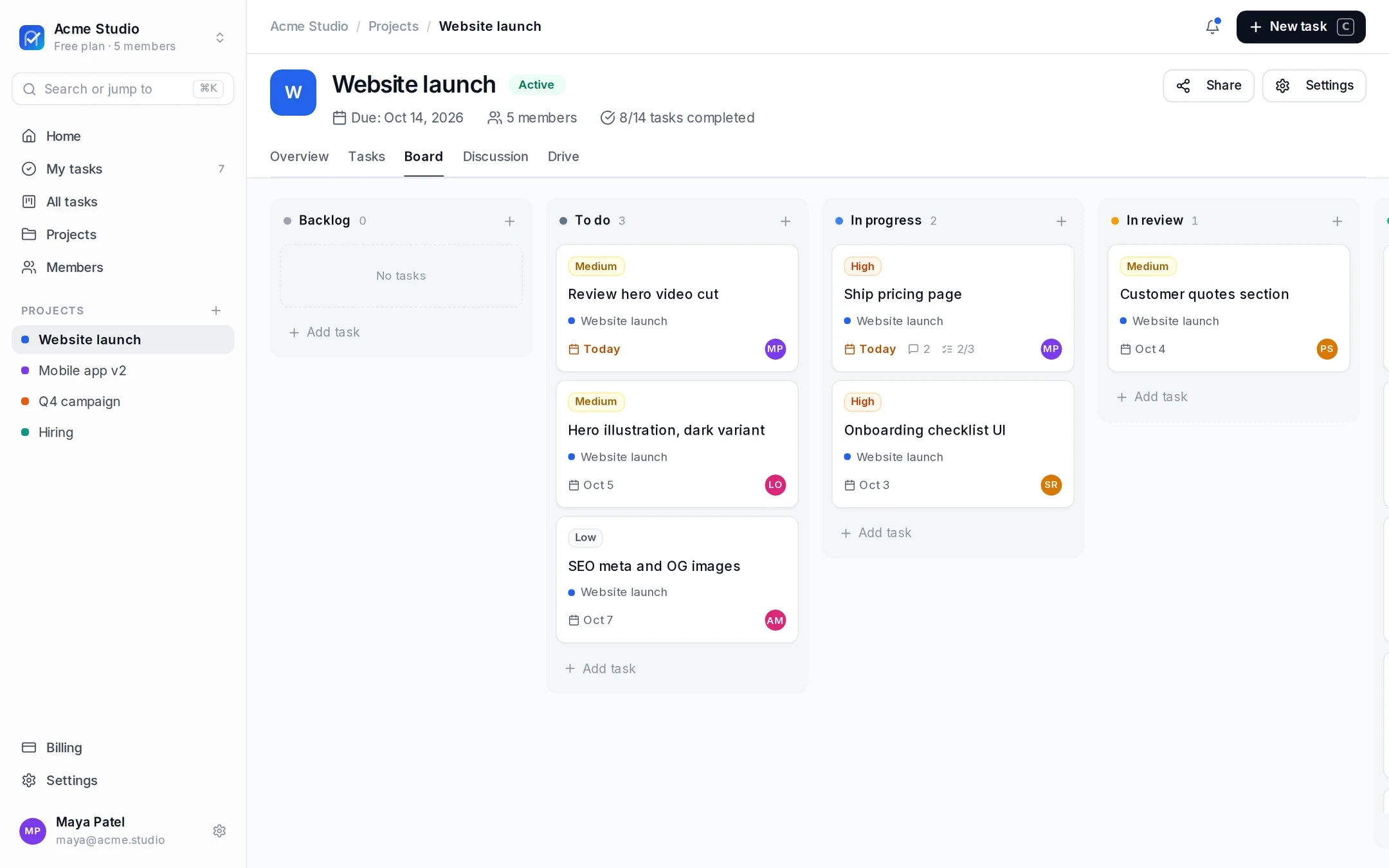
Task: Add a new project with the PROJECTS plus icon
Action: pyautogui.click(x=216, y=311)
